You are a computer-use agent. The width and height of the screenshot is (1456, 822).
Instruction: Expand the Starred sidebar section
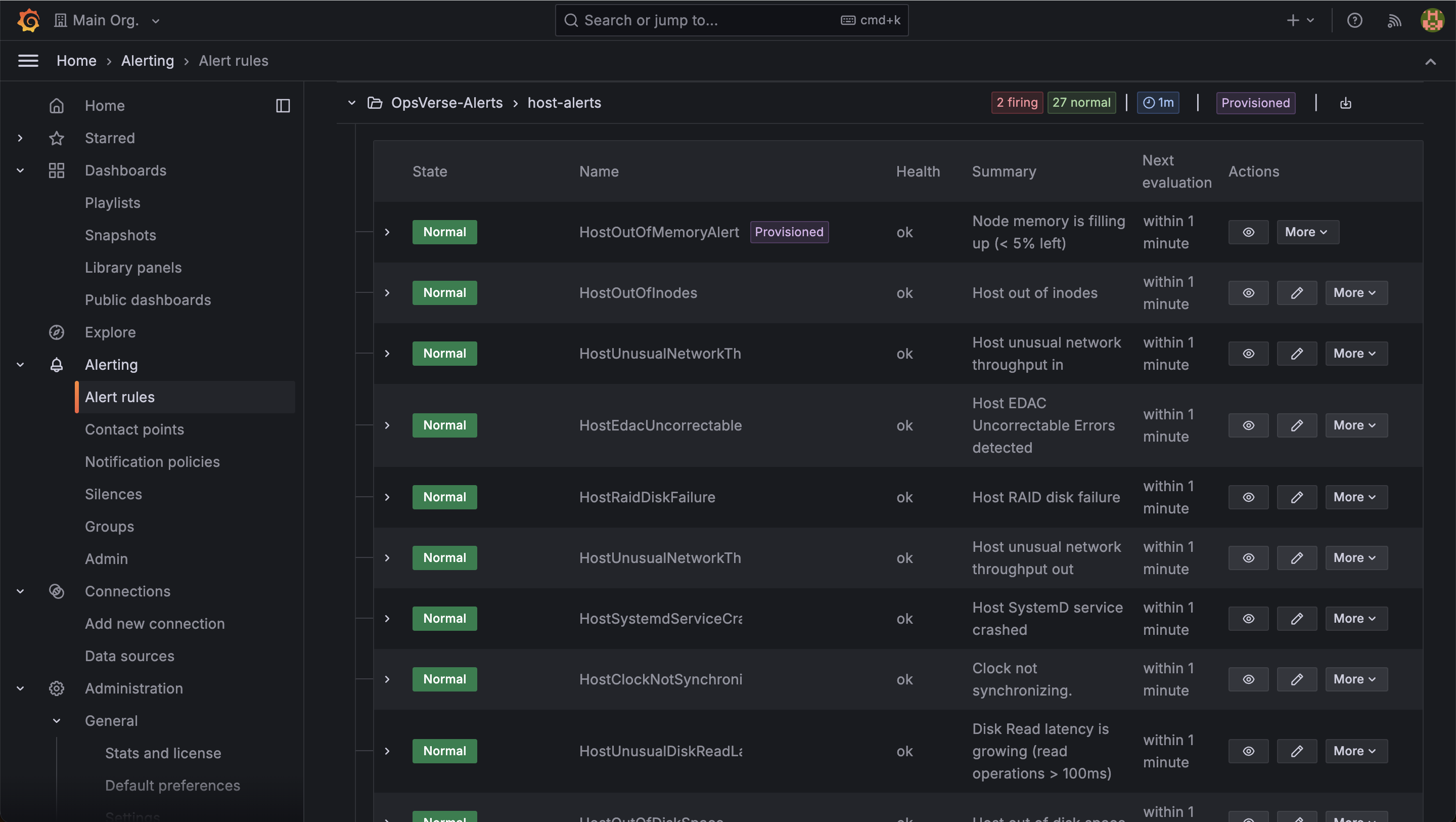20,138
